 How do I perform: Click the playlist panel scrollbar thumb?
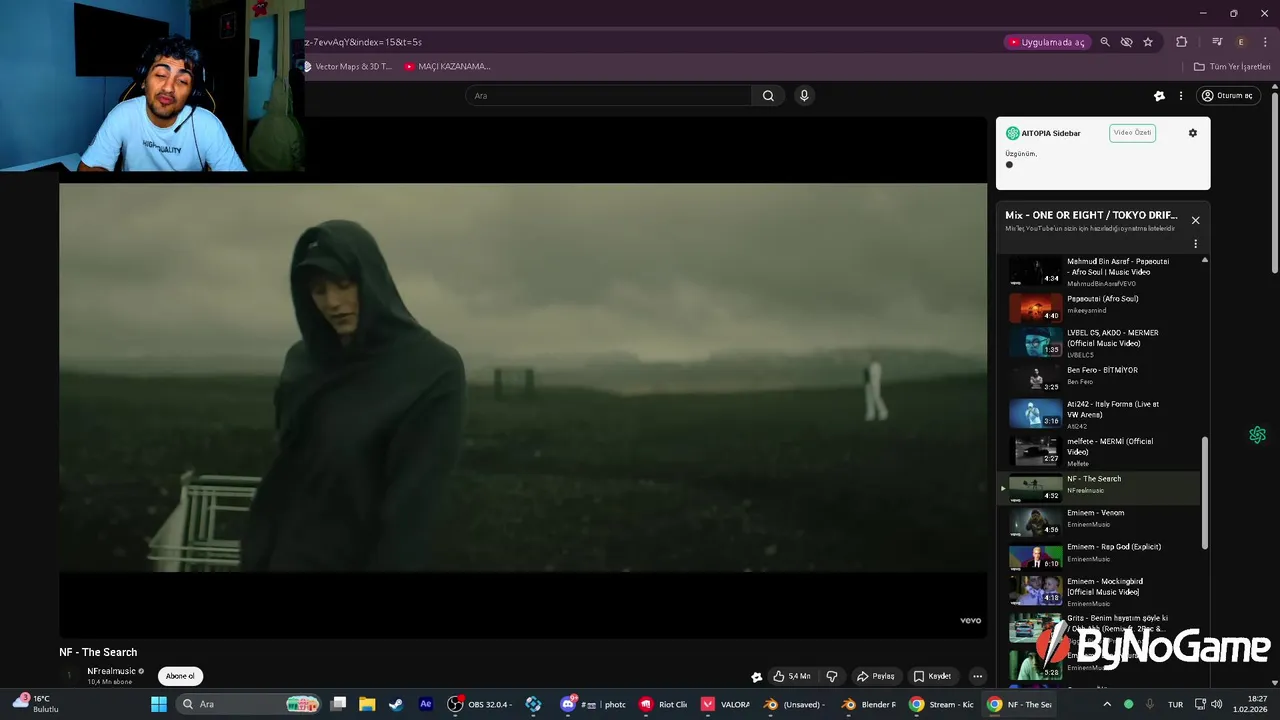pos(1204,492)
